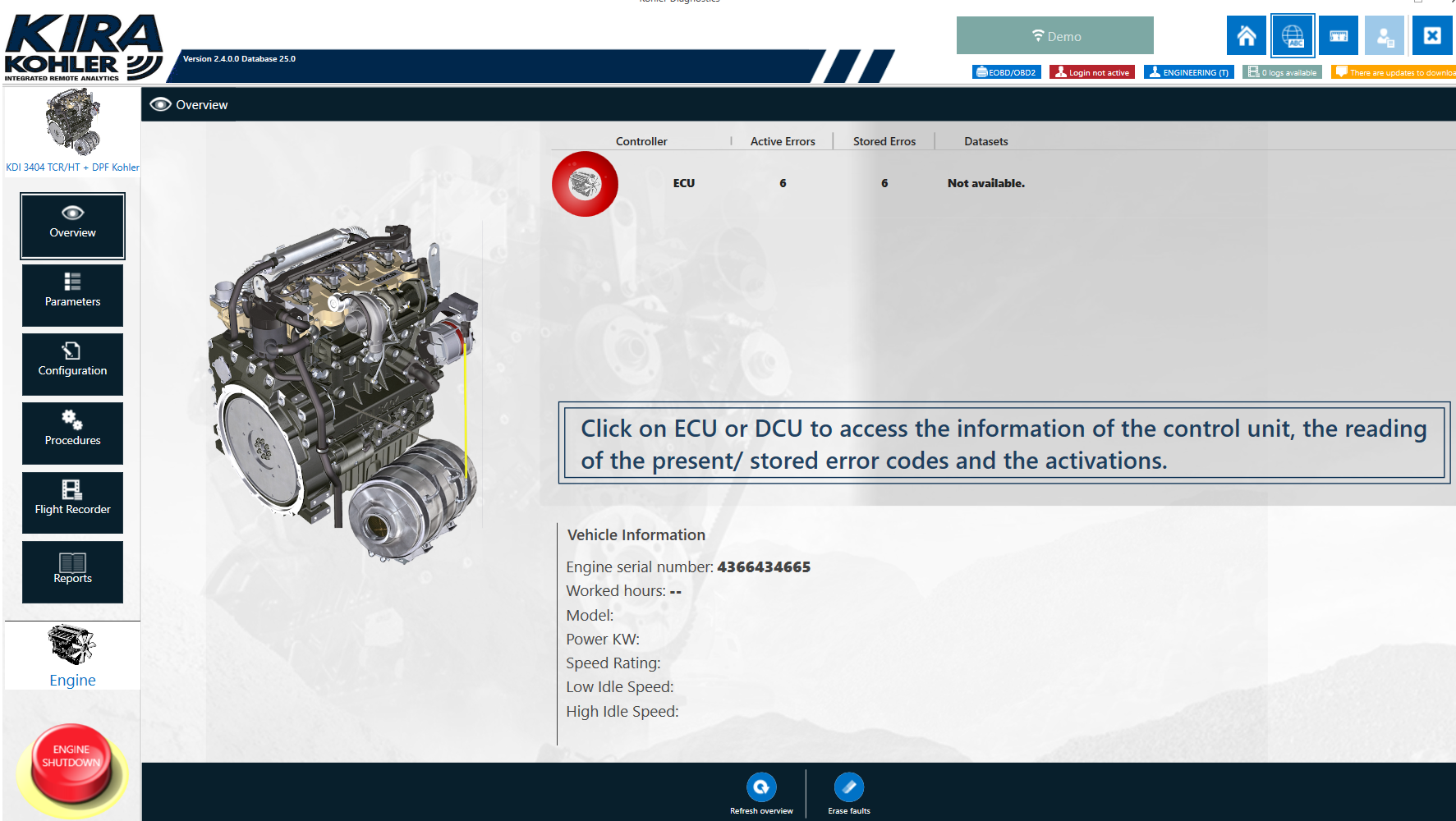Click the language globe ABC icon
The image size is (1456, 821).
[1292, 36]
